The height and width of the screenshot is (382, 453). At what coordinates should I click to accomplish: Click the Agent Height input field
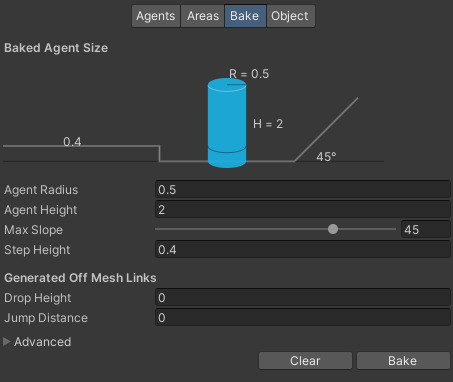[x=303, y=210]
